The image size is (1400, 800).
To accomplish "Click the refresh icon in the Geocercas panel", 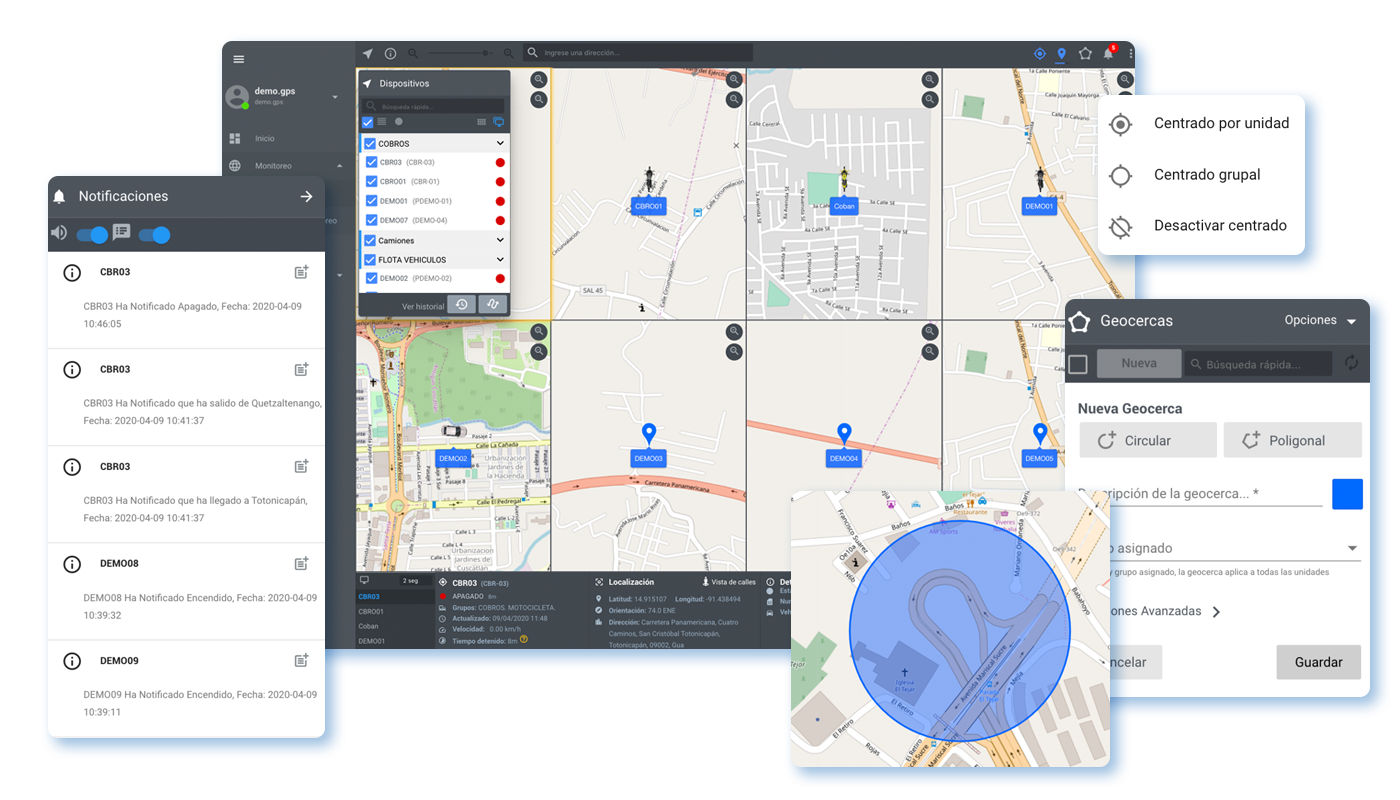I will 1351,363.
